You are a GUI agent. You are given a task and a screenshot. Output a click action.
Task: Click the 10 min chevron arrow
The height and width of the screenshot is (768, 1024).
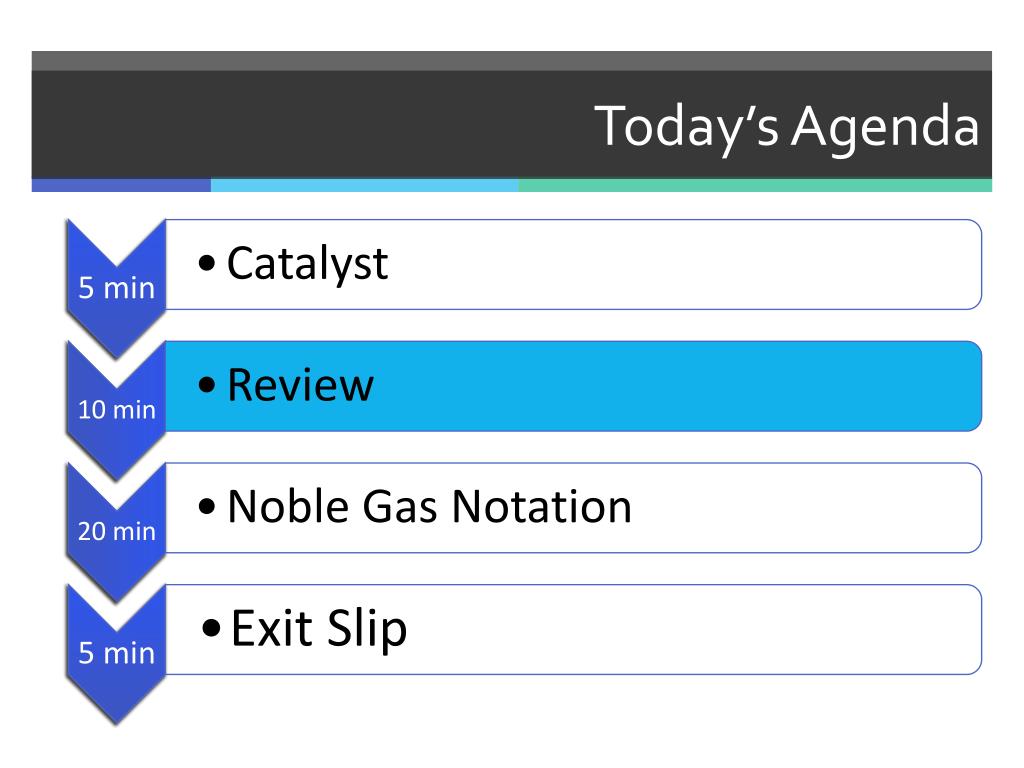[116, 411]
